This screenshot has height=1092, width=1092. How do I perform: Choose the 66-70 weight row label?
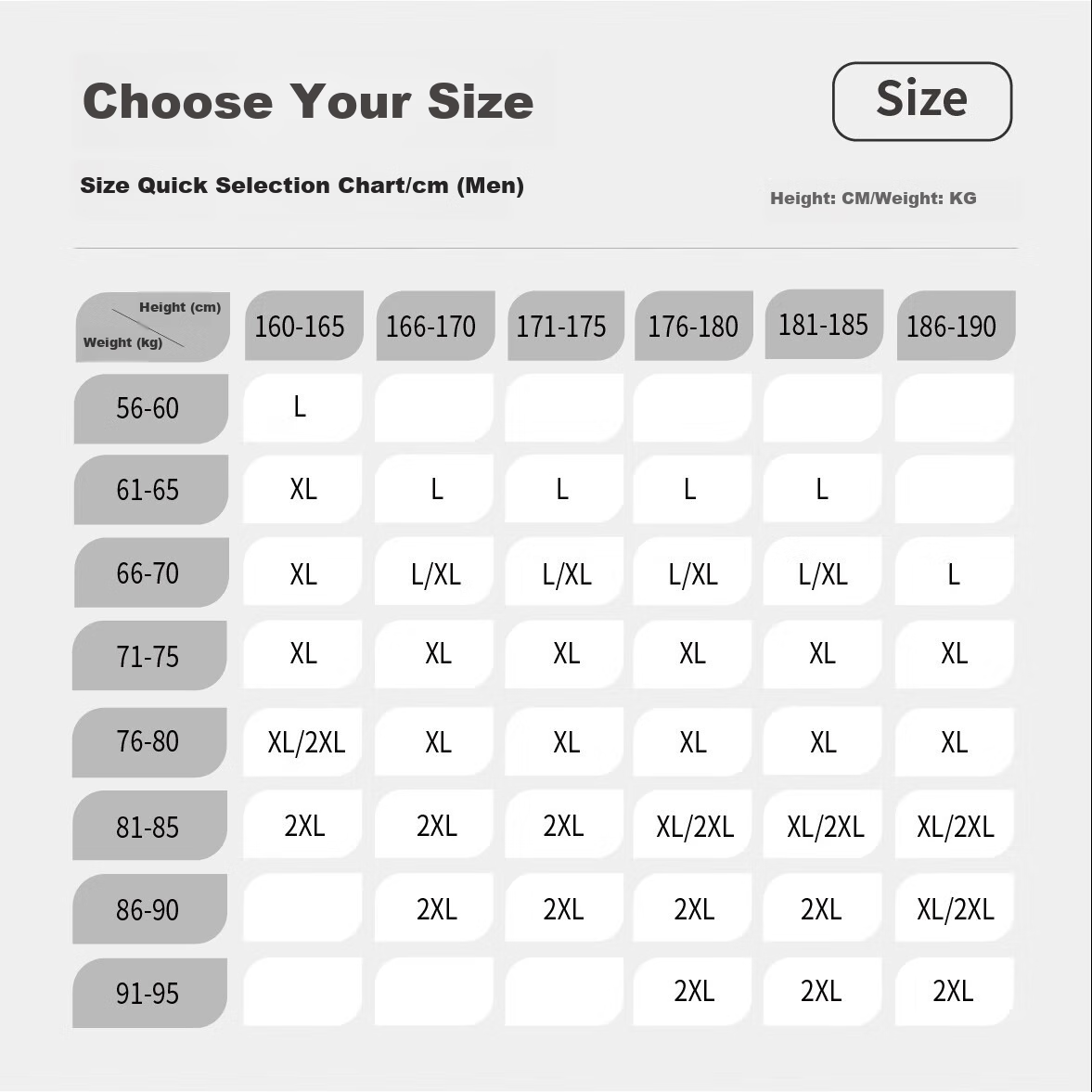tap(151, 572)
